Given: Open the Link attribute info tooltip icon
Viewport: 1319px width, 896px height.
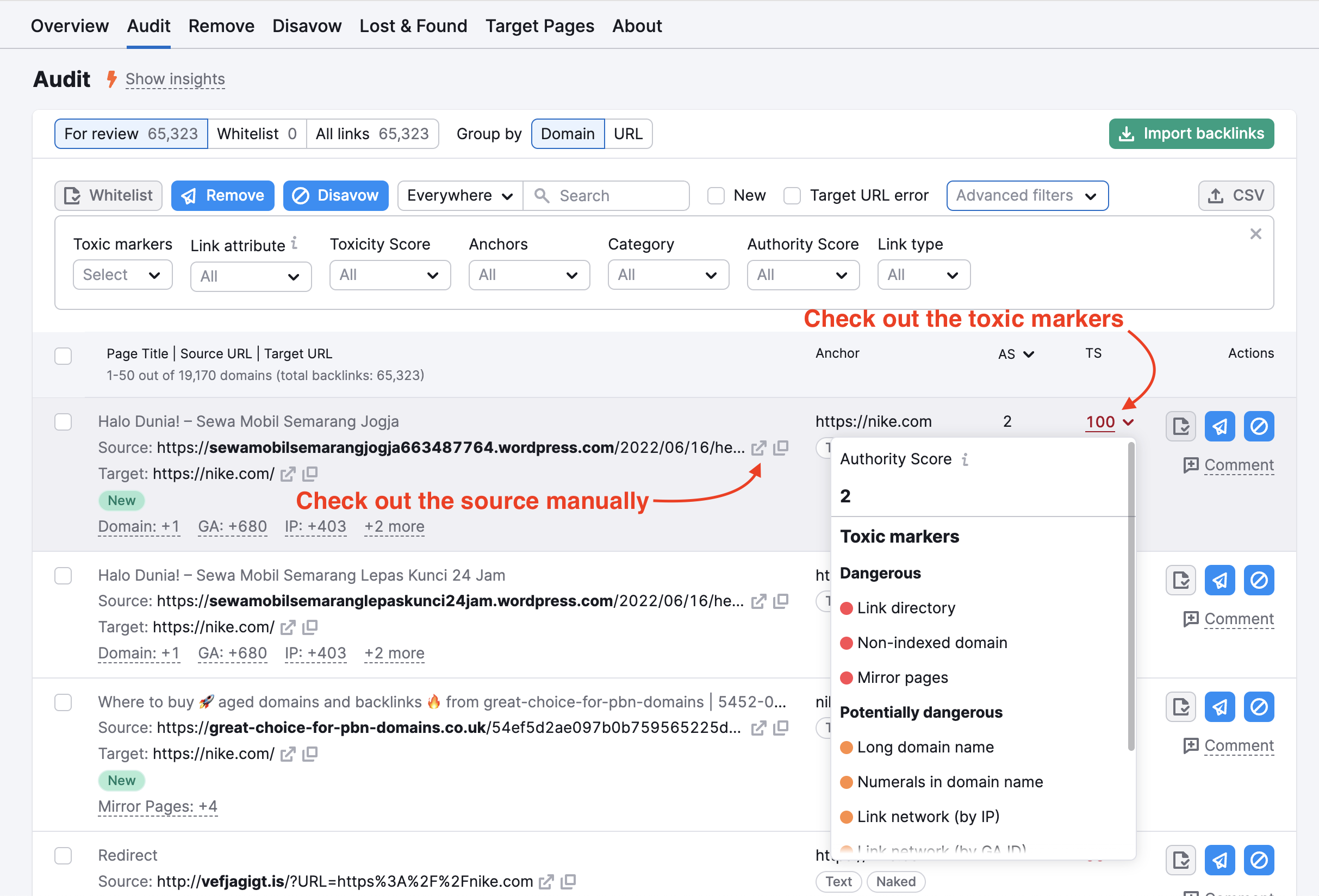Looking at the screenshot, I should pos(294,243).
